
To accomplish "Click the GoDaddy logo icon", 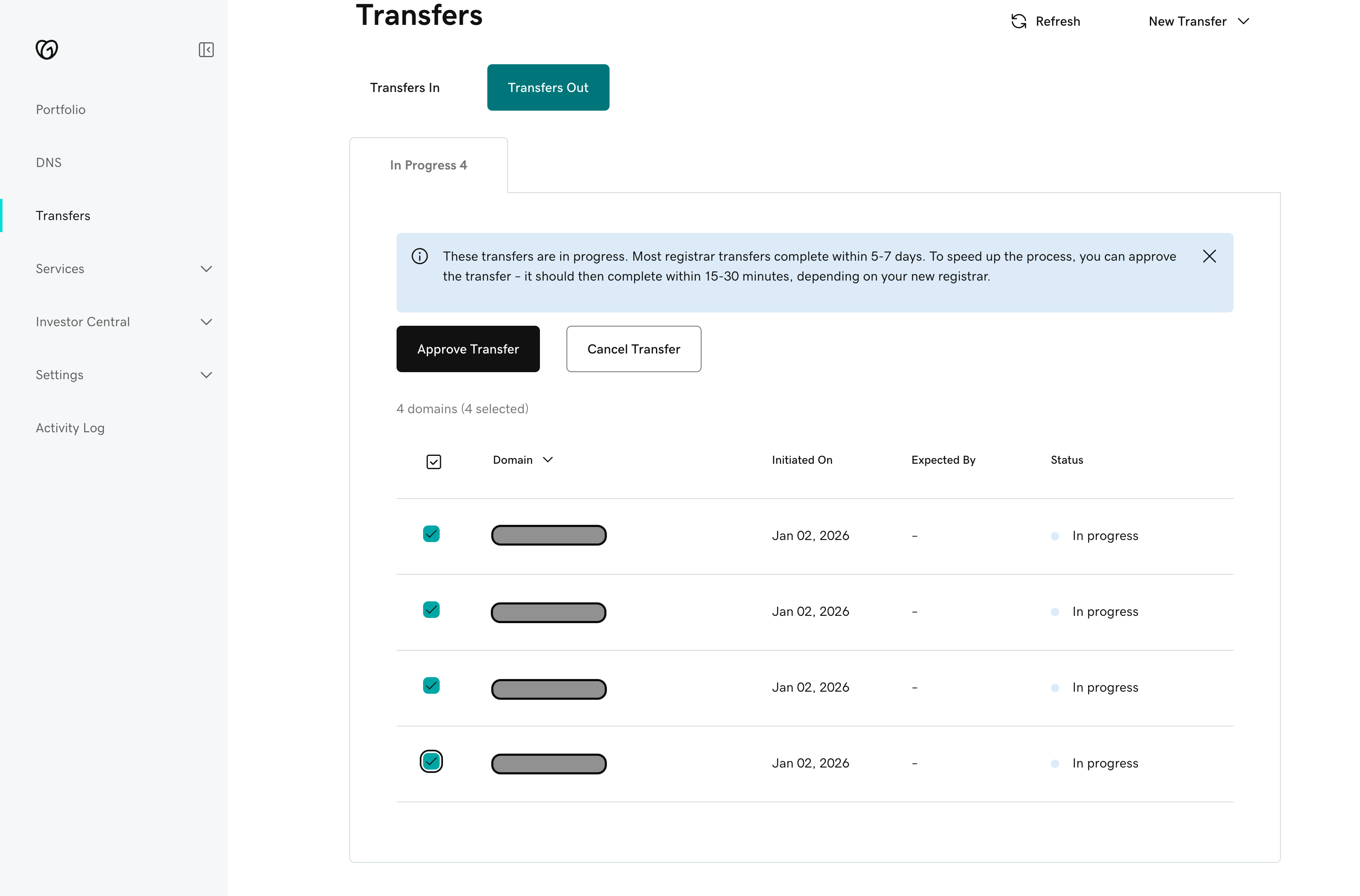I will (47, 50).
